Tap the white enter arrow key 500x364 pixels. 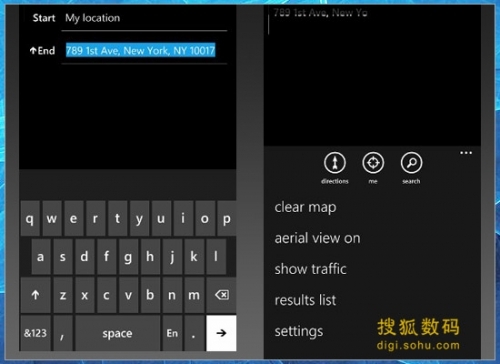point(221,333)
